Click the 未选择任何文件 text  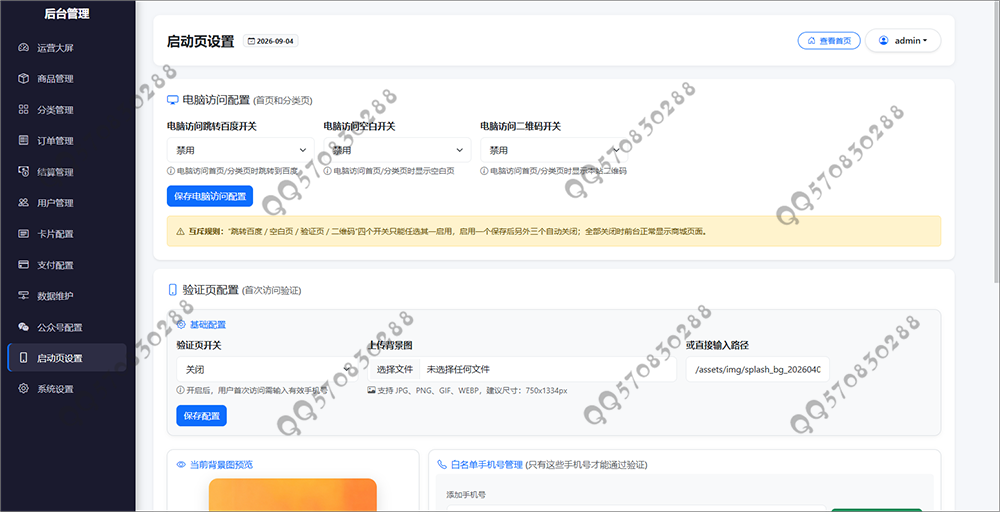(458, 369)
